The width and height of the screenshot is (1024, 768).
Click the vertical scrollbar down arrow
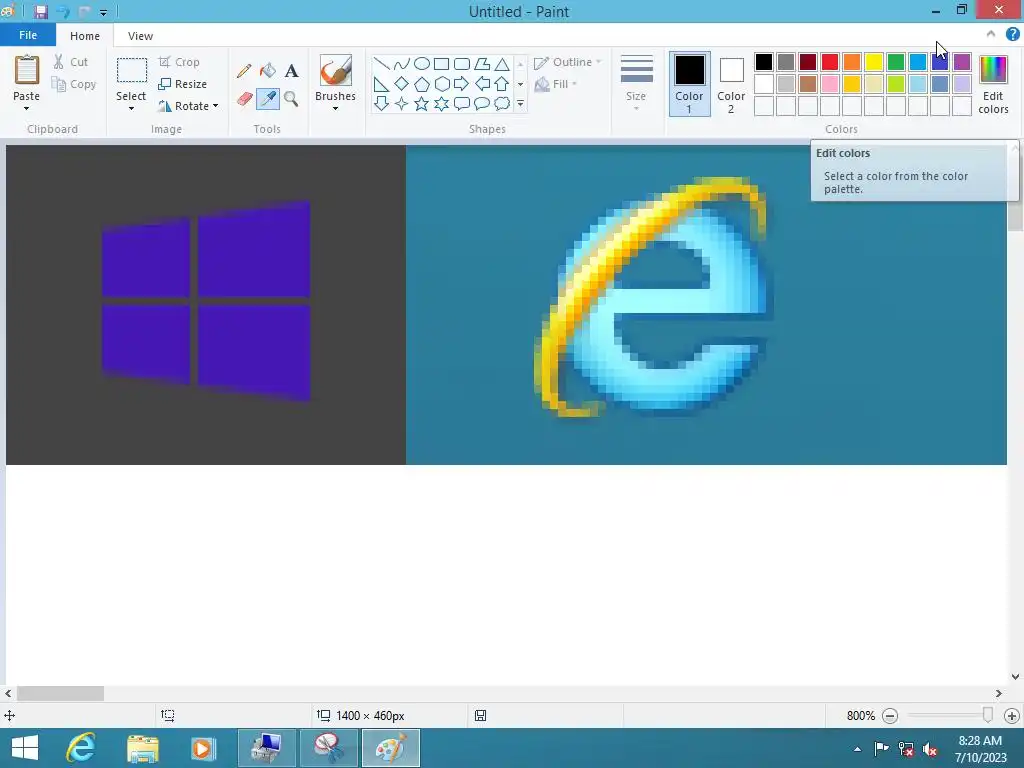[x=1016, y=677]
